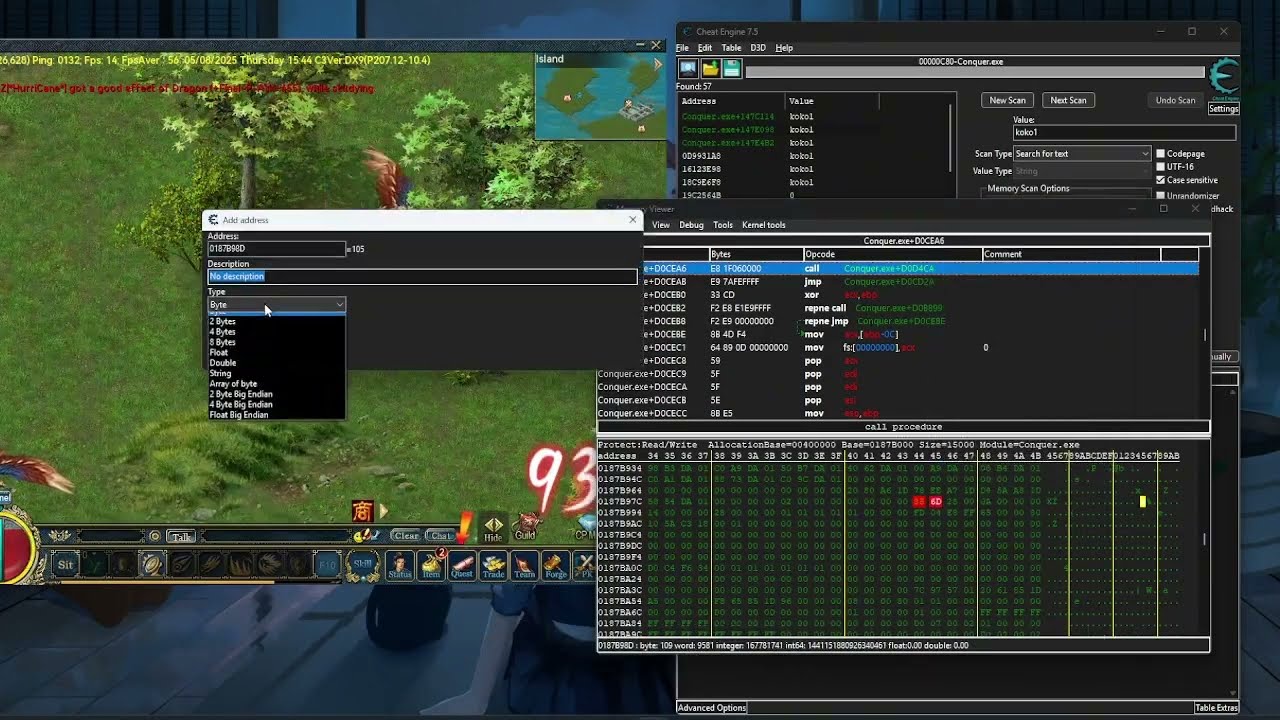Click Advanced Options at bottom
Screen dimensions: 1280x720
[x=712, y=708]
